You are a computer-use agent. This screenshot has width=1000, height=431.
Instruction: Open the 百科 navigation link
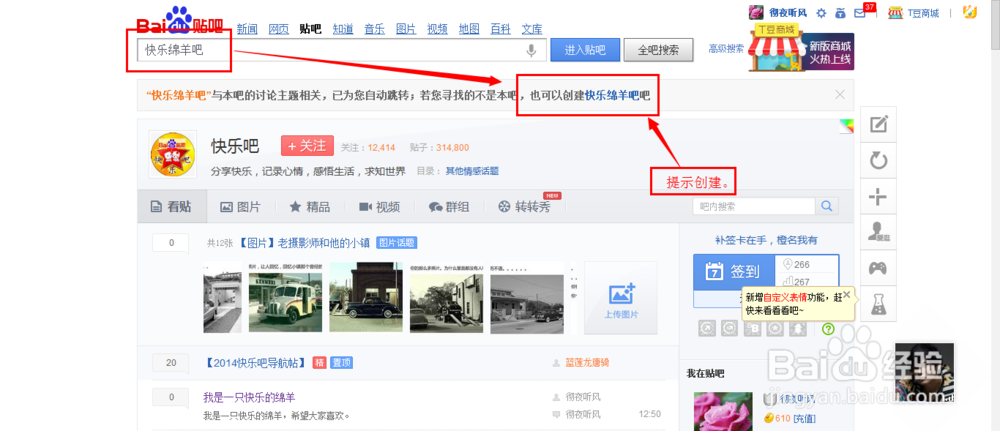pos(500,29)
